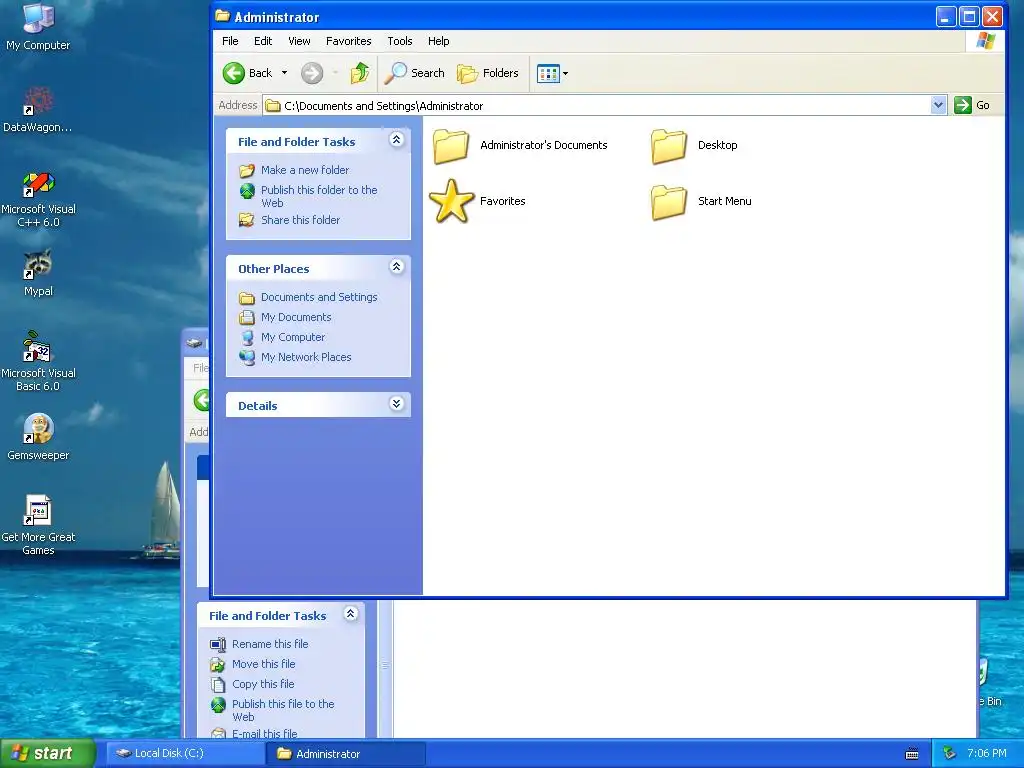Click the Start button
The image size is (1024, 768).
click(x=48, y=753)
